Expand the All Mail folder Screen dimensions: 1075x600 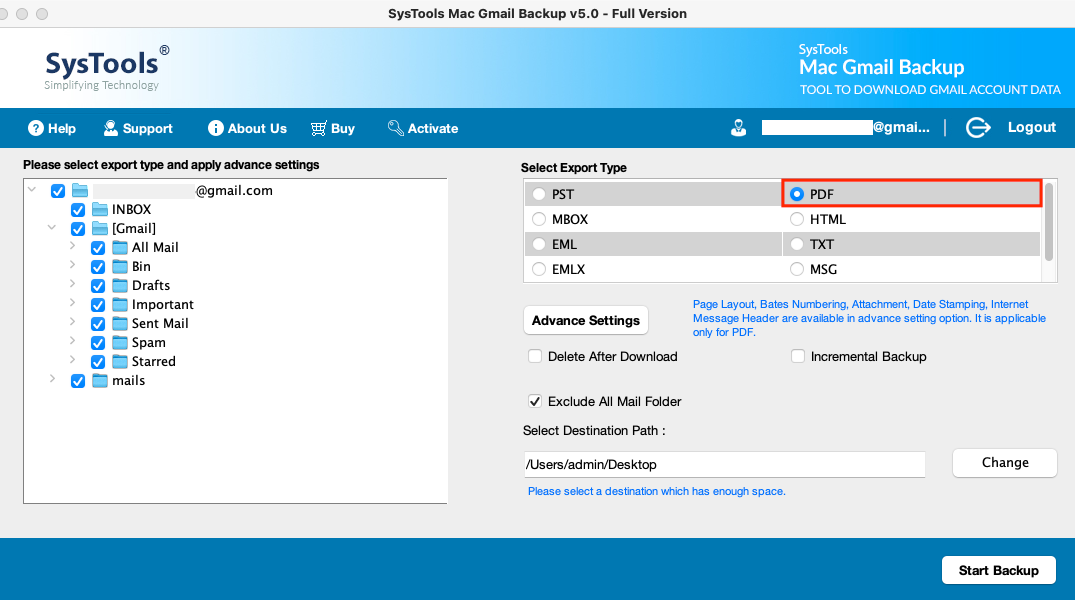[x=73, y=245]
